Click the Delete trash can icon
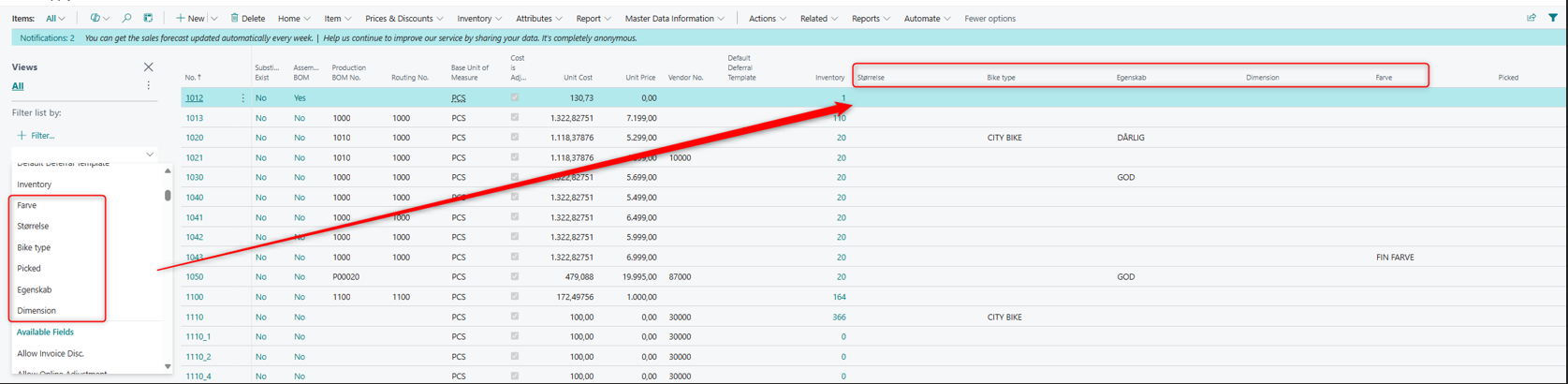1568x384 pixels. [235, 18]
